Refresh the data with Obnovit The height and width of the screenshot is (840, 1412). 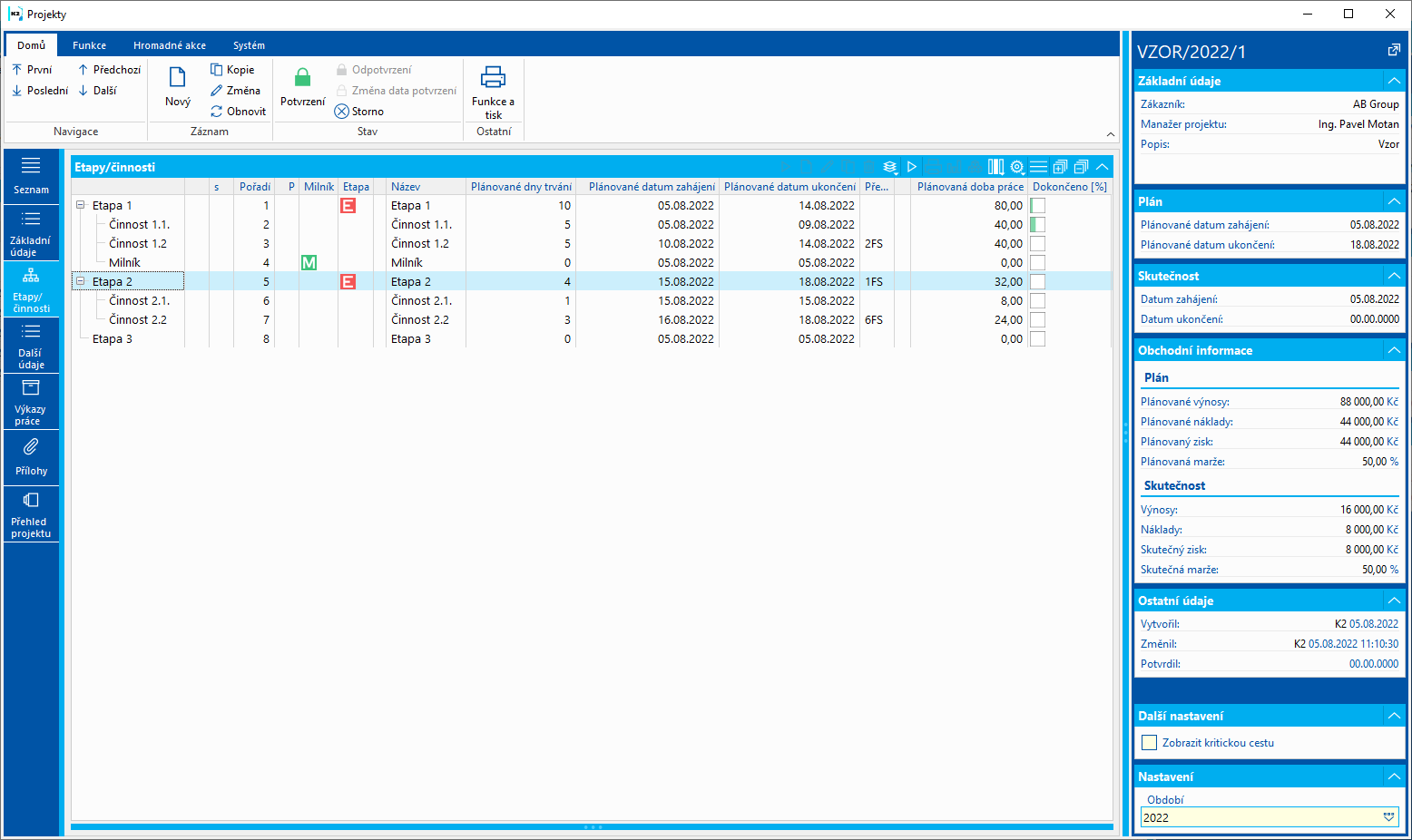(238, 112)
